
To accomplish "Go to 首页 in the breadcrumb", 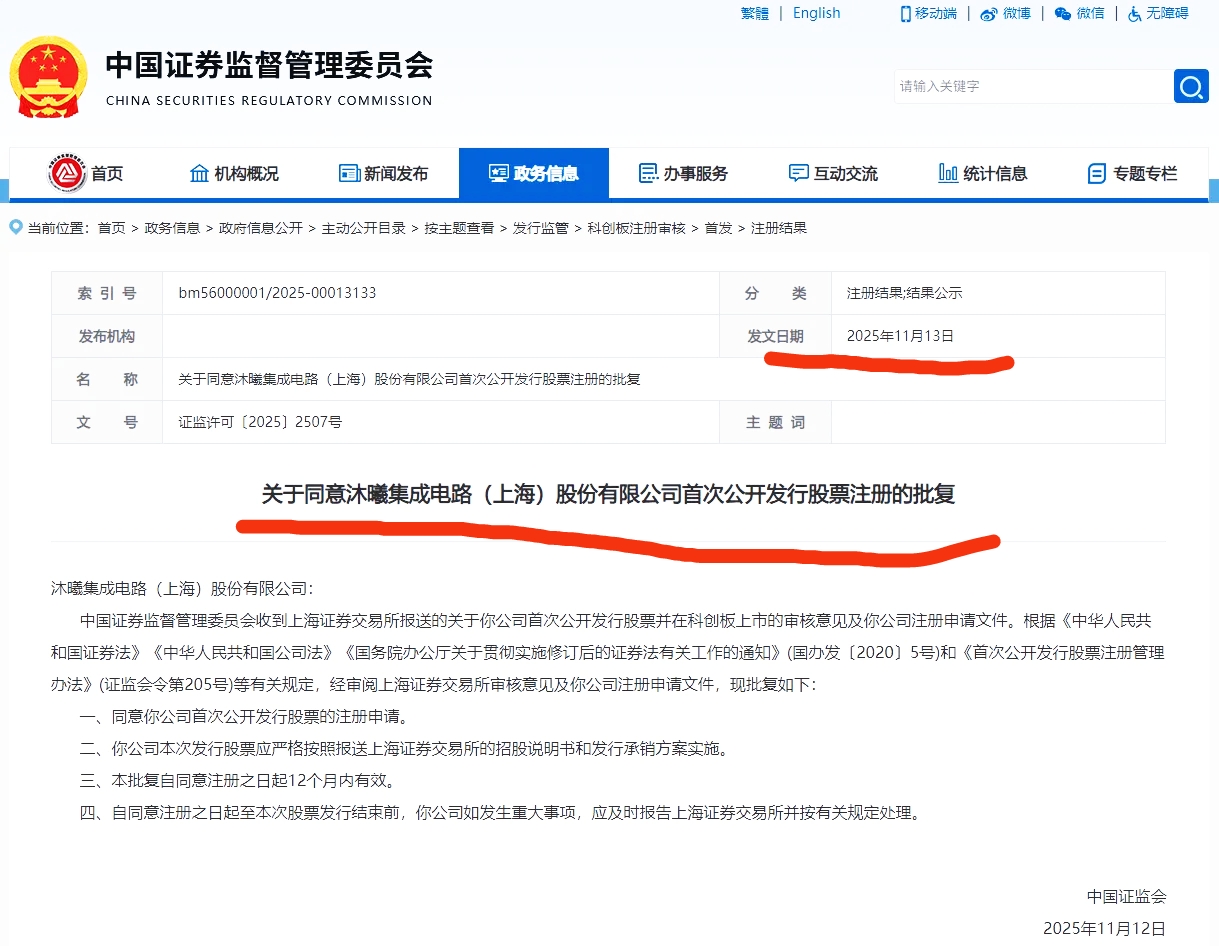I will 111,228.
